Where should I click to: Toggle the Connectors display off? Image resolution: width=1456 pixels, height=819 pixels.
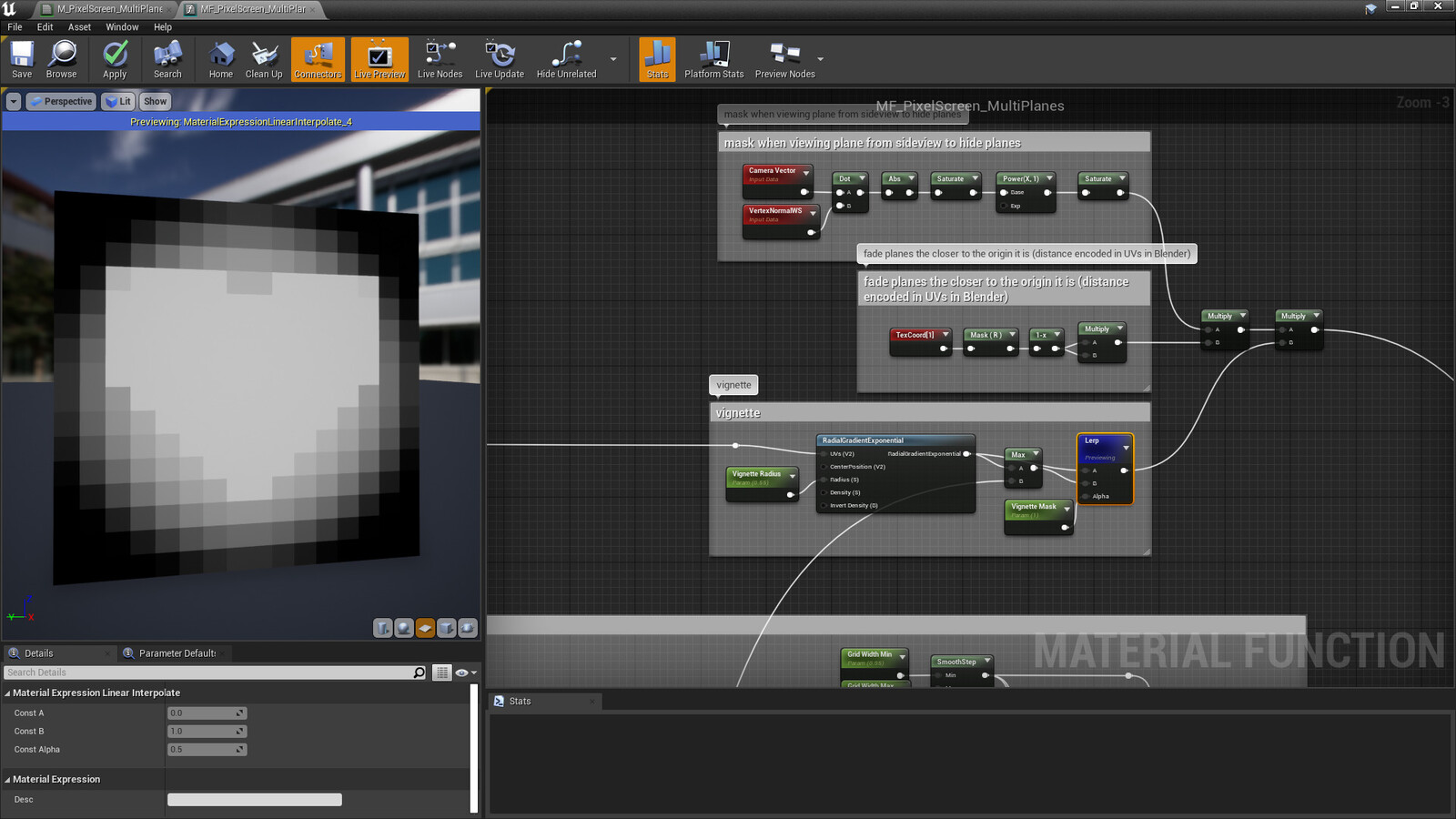317,58
